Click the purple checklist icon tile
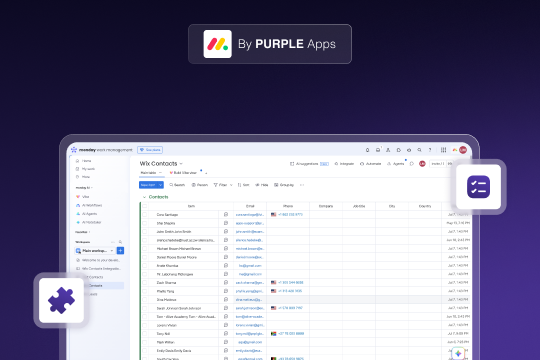Image resolution: width=540 pixels, height=360 pixels. point(478,187)
